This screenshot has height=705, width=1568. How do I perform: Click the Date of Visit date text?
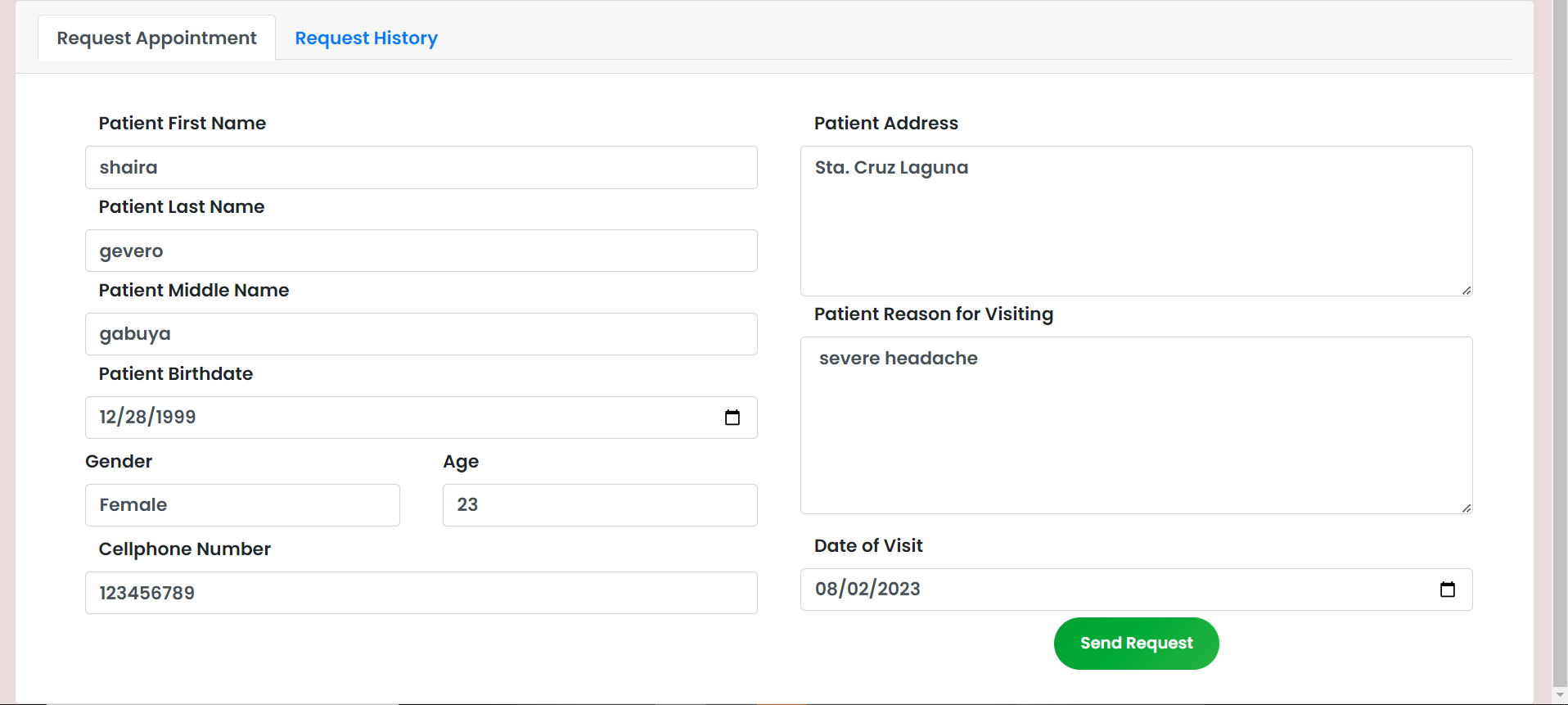point(867,590)
